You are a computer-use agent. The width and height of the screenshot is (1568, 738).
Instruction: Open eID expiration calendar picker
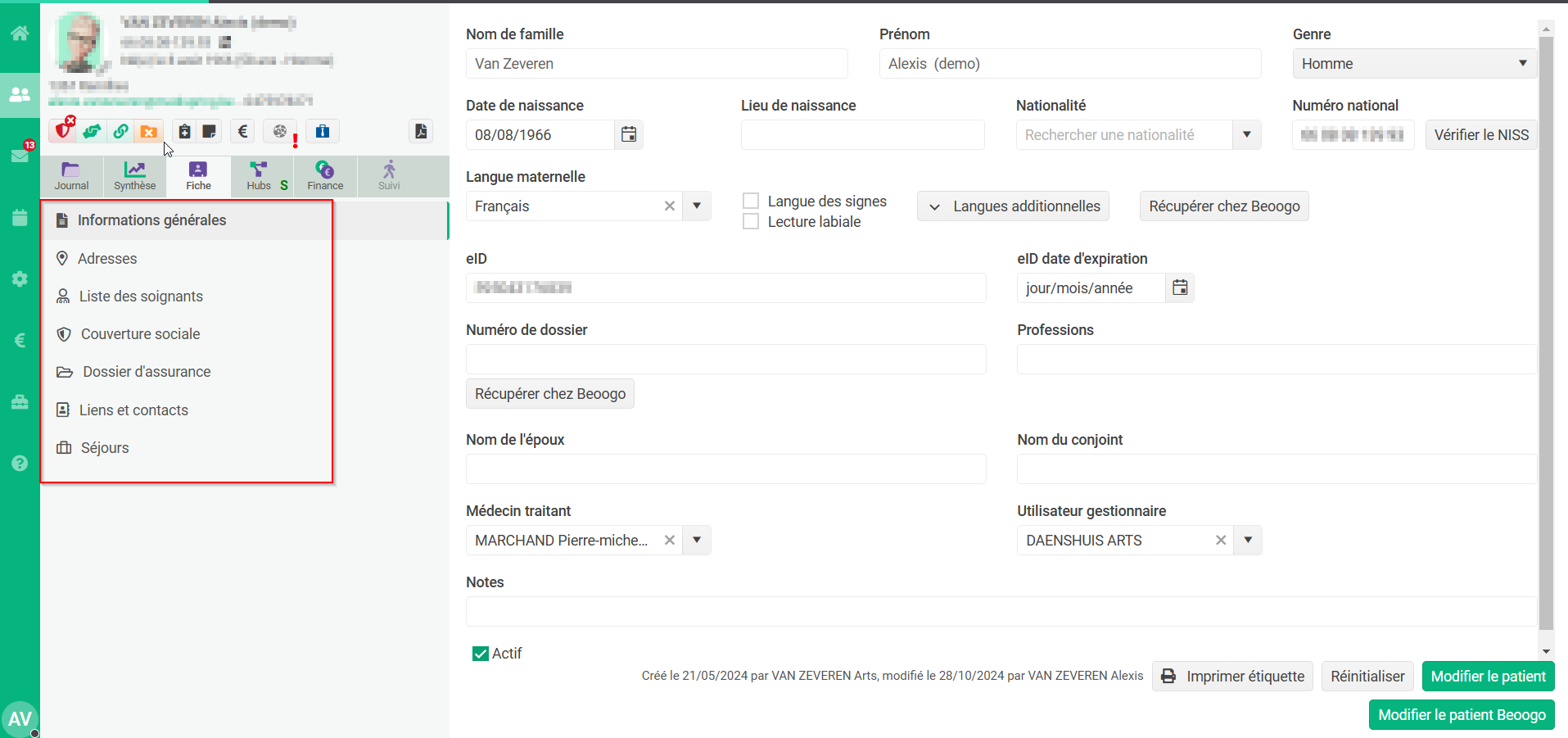1180,288
